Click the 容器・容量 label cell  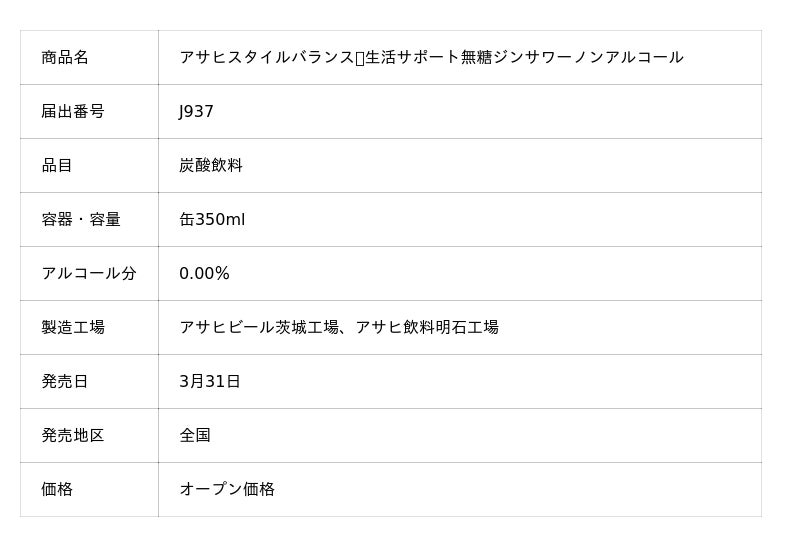pos(81,219)
